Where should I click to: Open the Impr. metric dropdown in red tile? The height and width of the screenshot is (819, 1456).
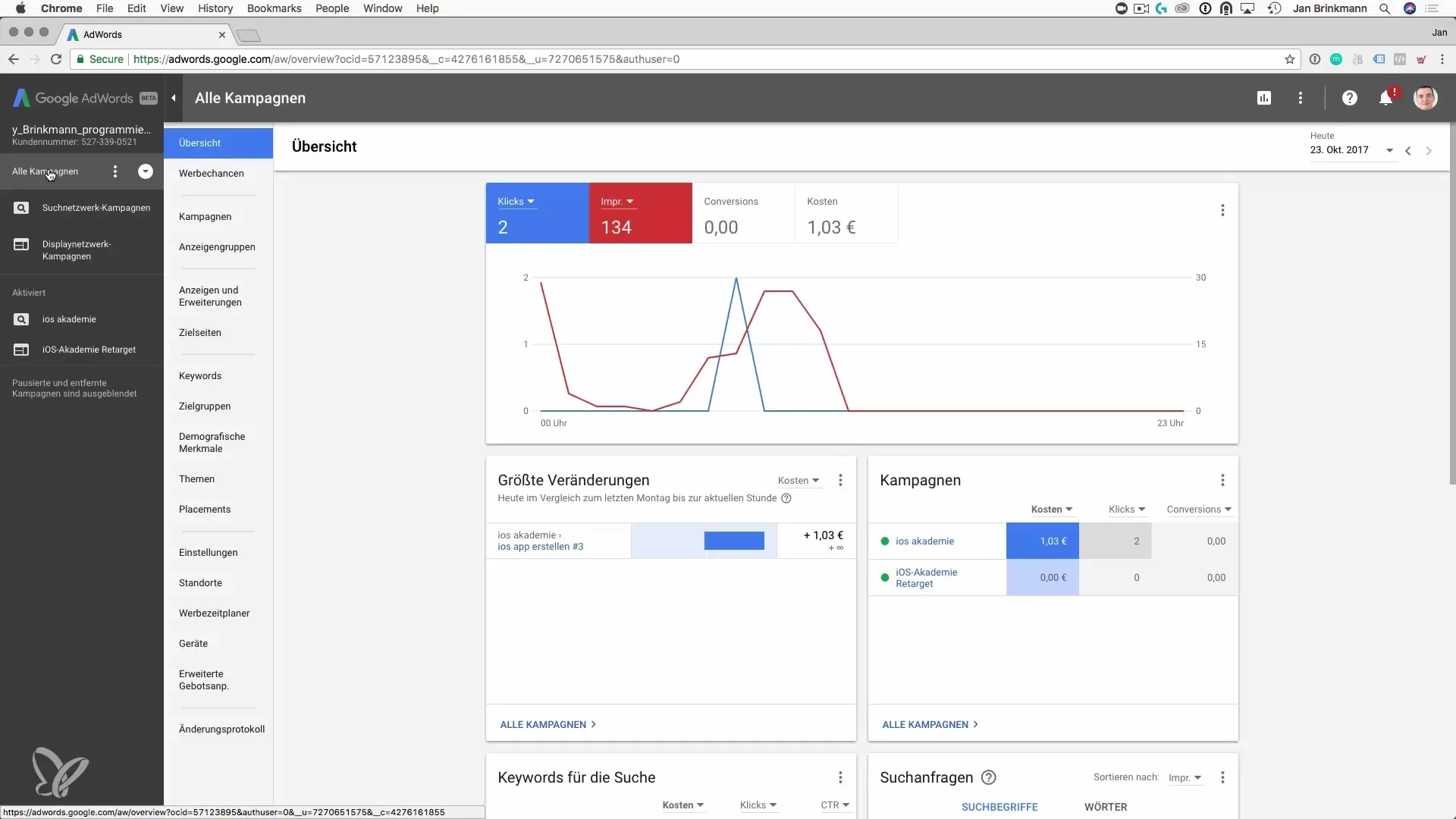(x=617, y=202)
